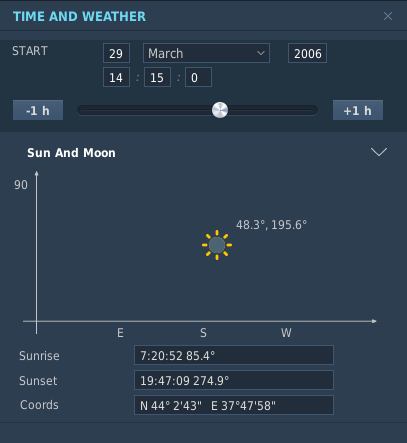Viewport: 407px width, 443px height.
Task: Click the slider track left of knob
Action: (145, 110)
